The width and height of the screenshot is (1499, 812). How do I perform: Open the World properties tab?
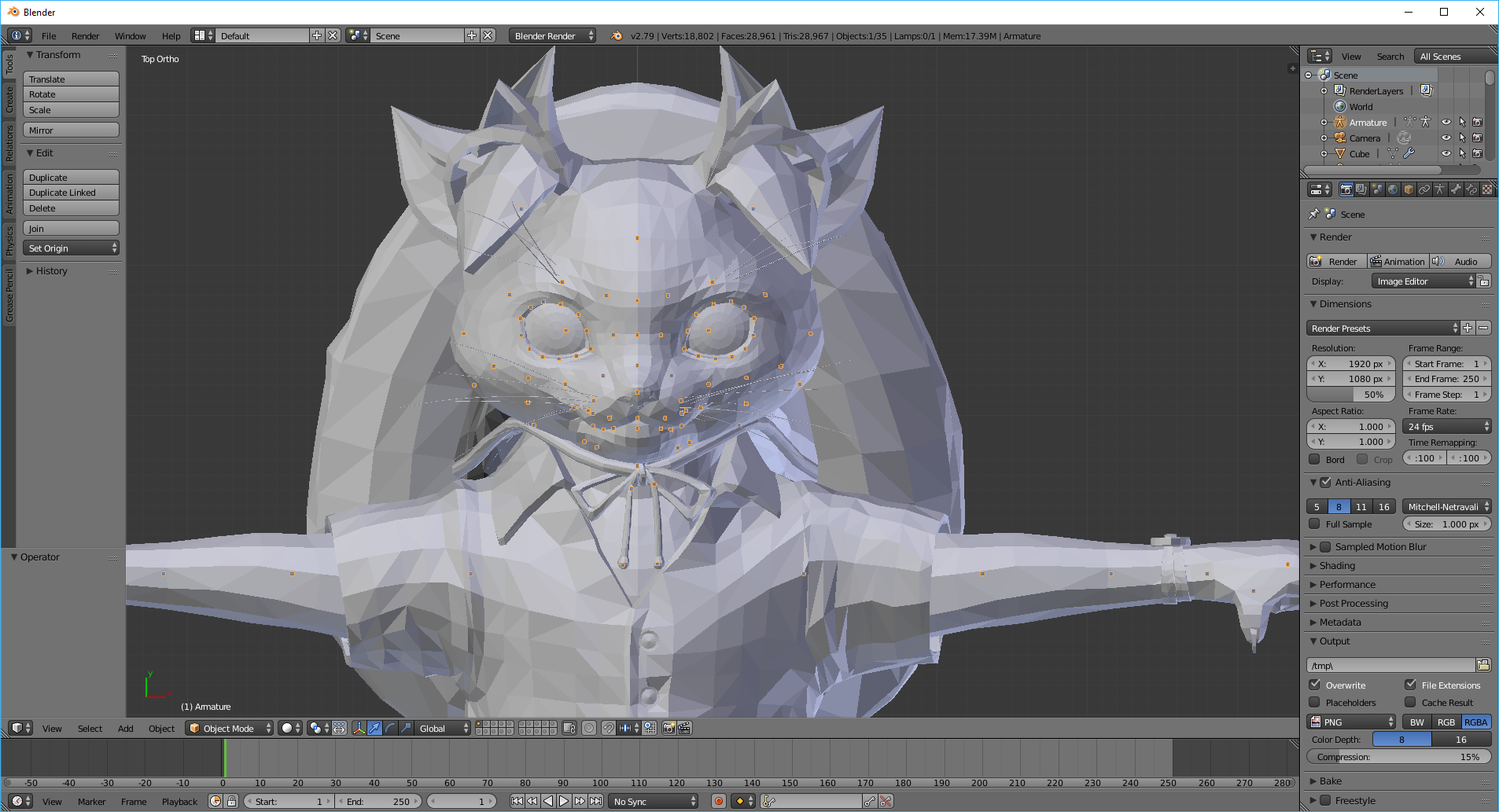coord(1393,189)
